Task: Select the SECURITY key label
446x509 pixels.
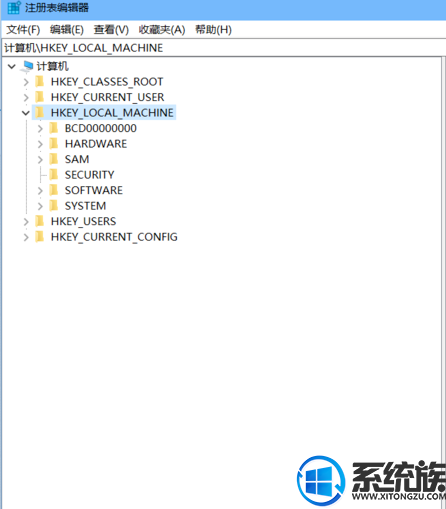Action: click(90, 175)
